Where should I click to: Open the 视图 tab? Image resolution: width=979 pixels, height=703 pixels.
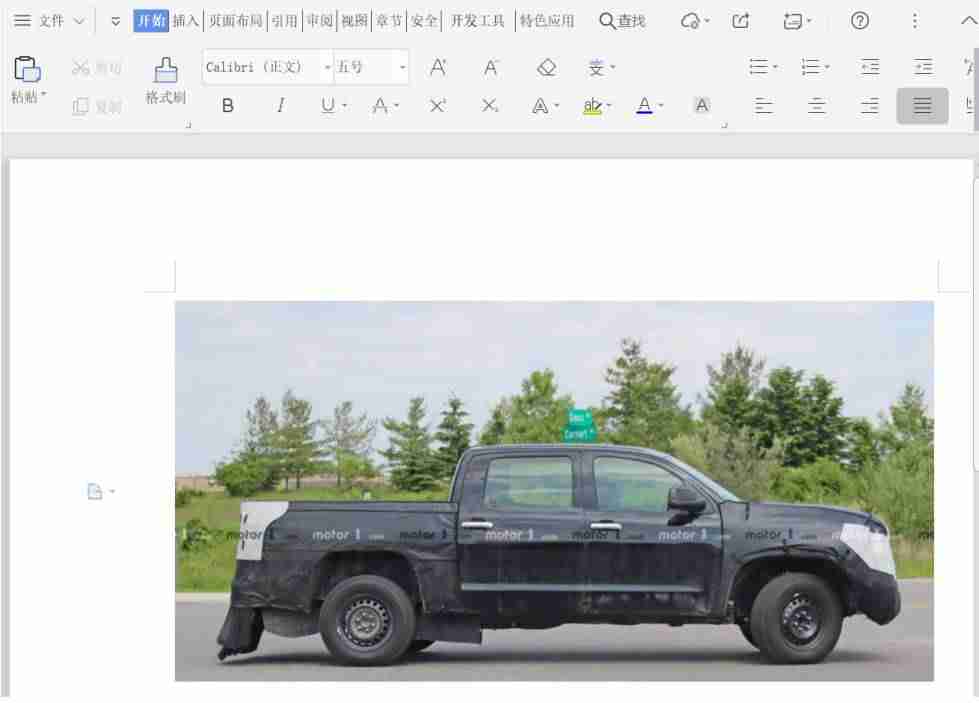(354, 21)
